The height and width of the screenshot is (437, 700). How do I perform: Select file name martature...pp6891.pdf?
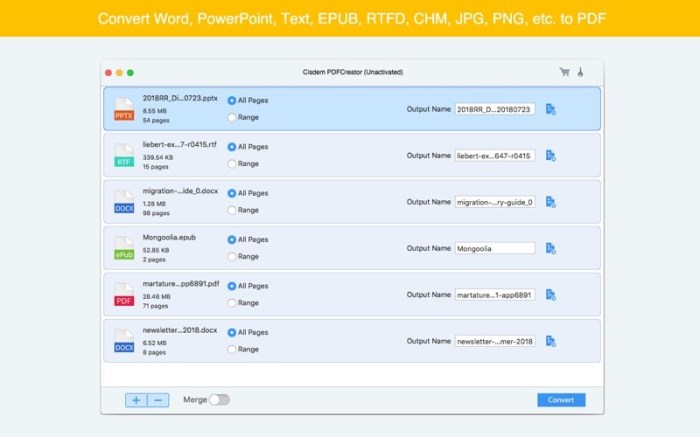(x=181, y=284)
